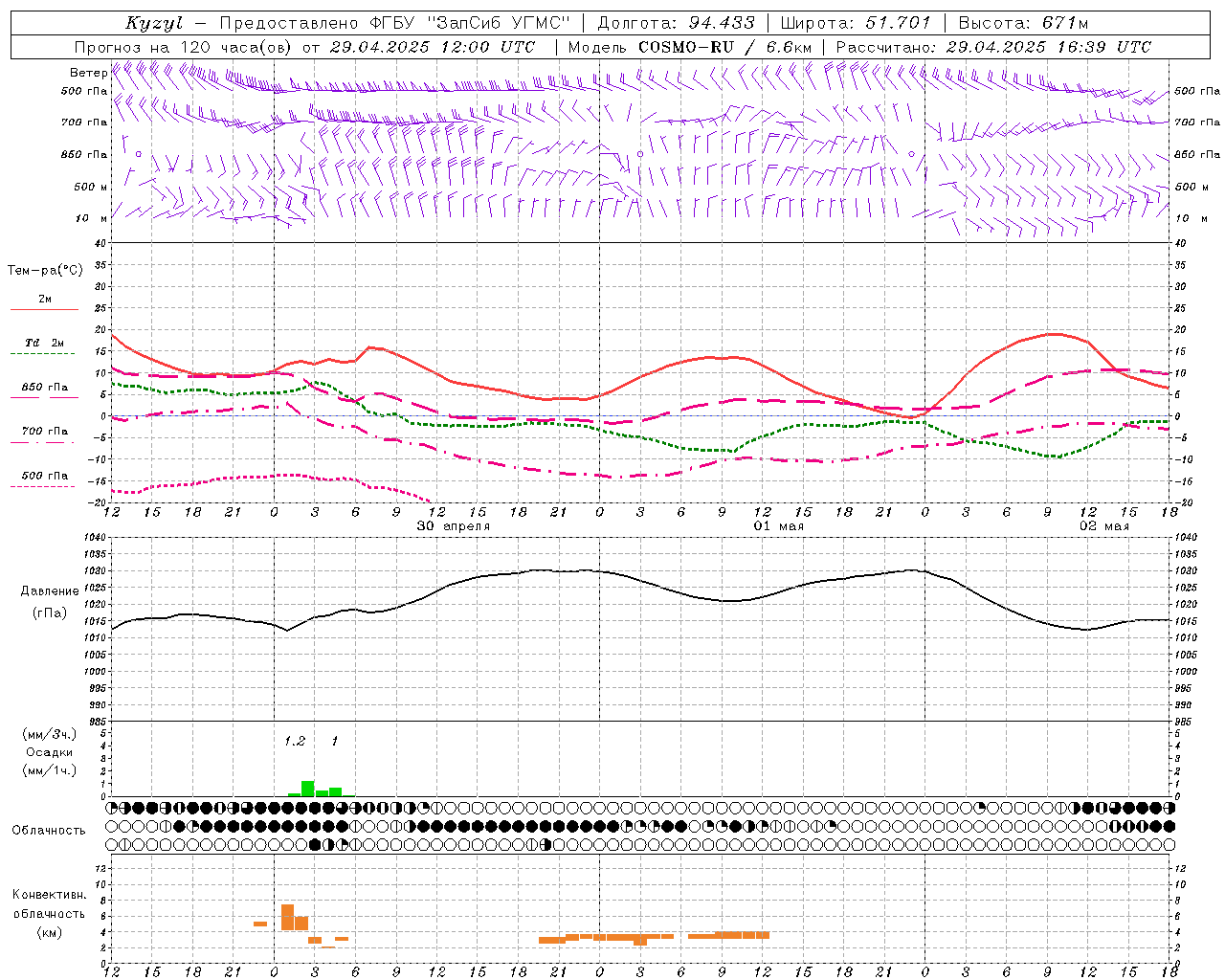
Task: Click the Долгота: 94.433 value
Action: 676,23
